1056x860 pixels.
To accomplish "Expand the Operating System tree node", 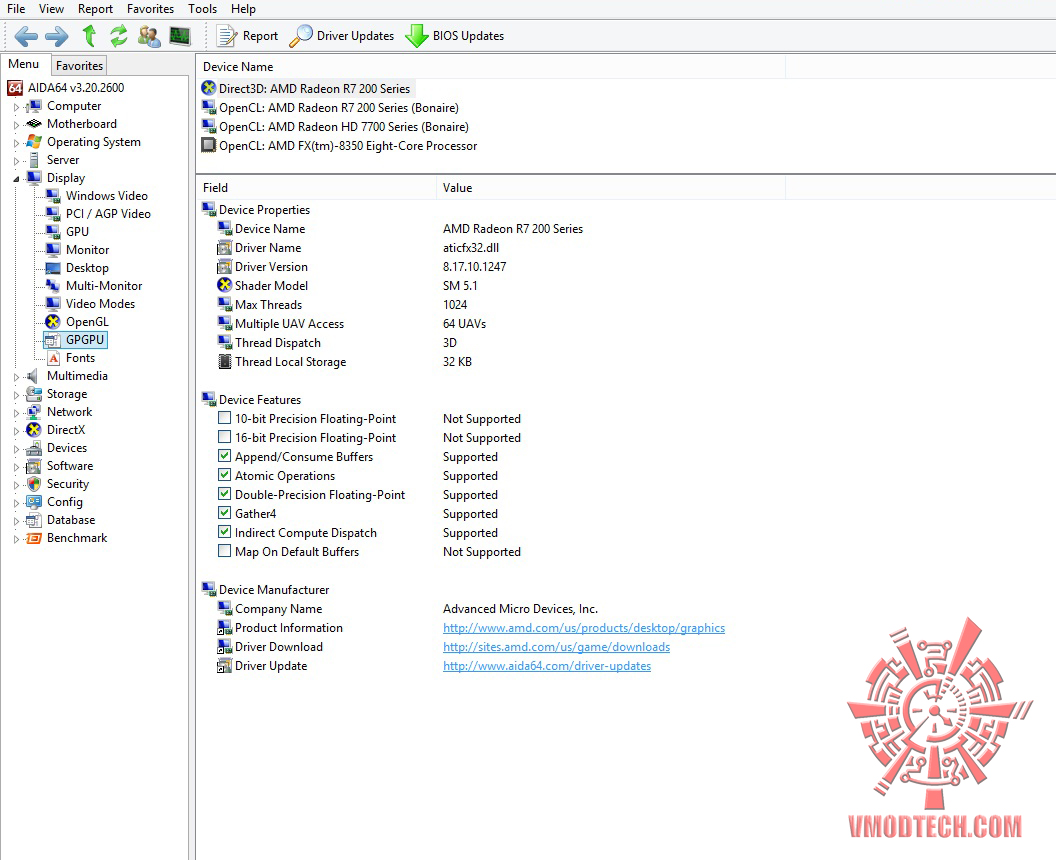I will [16, 143].
